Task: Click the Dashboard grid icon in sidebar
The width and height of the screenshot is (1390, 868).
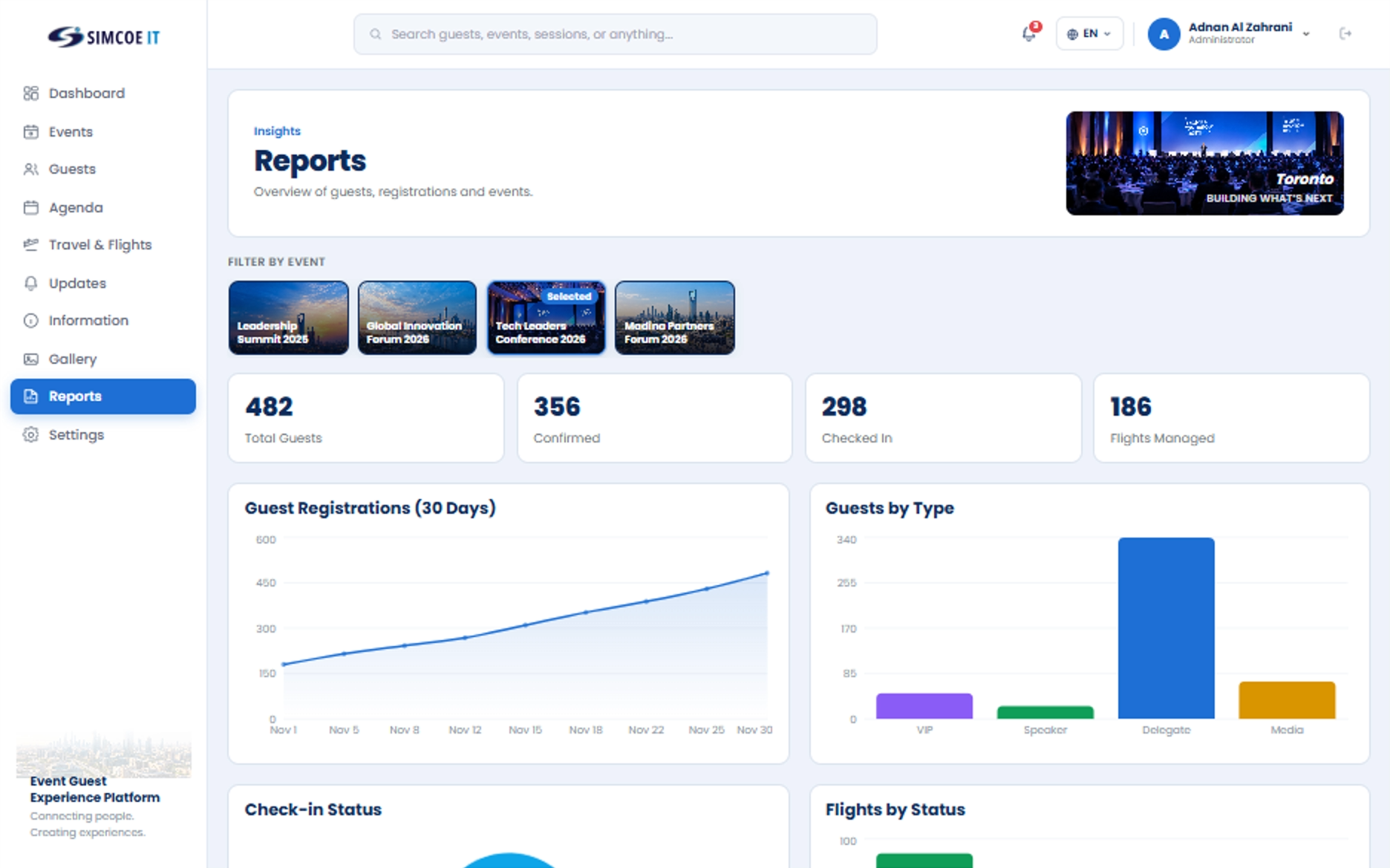Action: [30, 93]
